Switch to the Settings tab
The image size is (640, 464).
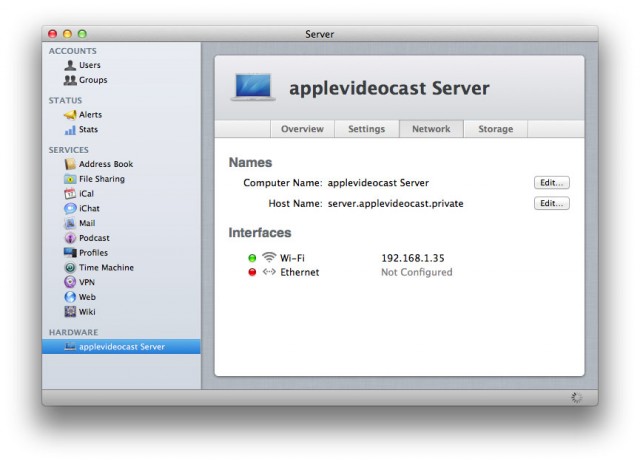click(367, 129)
